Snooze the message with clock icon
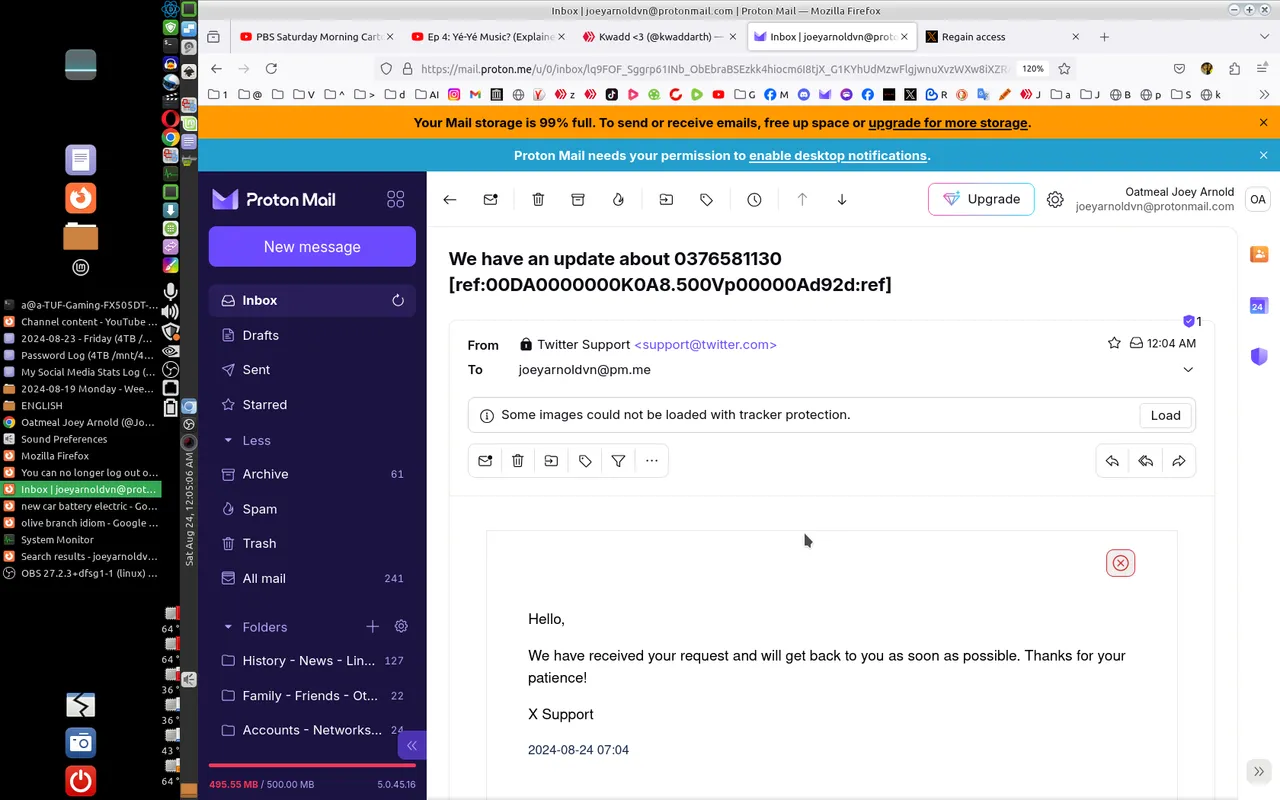 coord(754,199)
